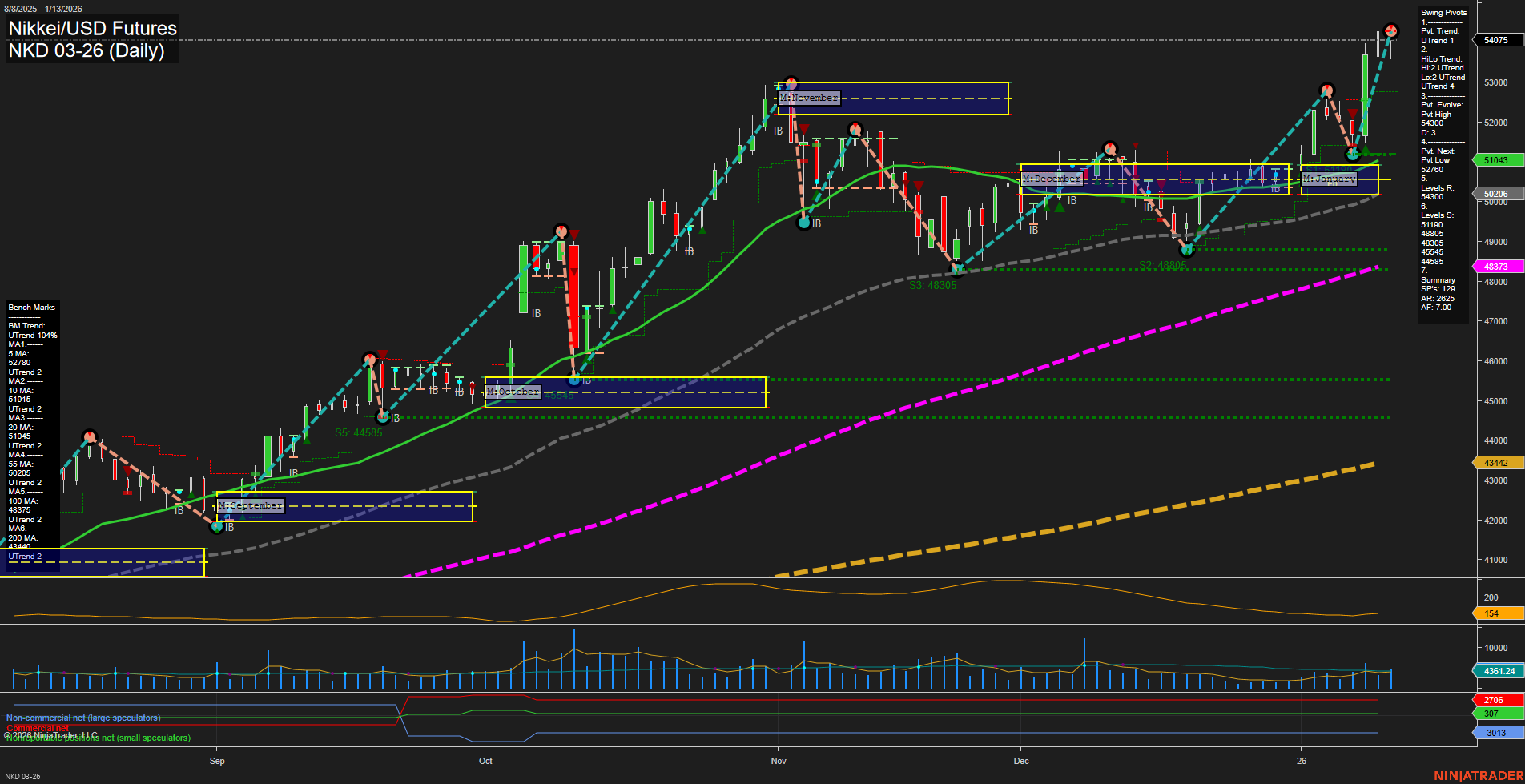
Task: Select the orange 43442 moving average price marker
Action: pyautogui.click(x=1497, y=462)
